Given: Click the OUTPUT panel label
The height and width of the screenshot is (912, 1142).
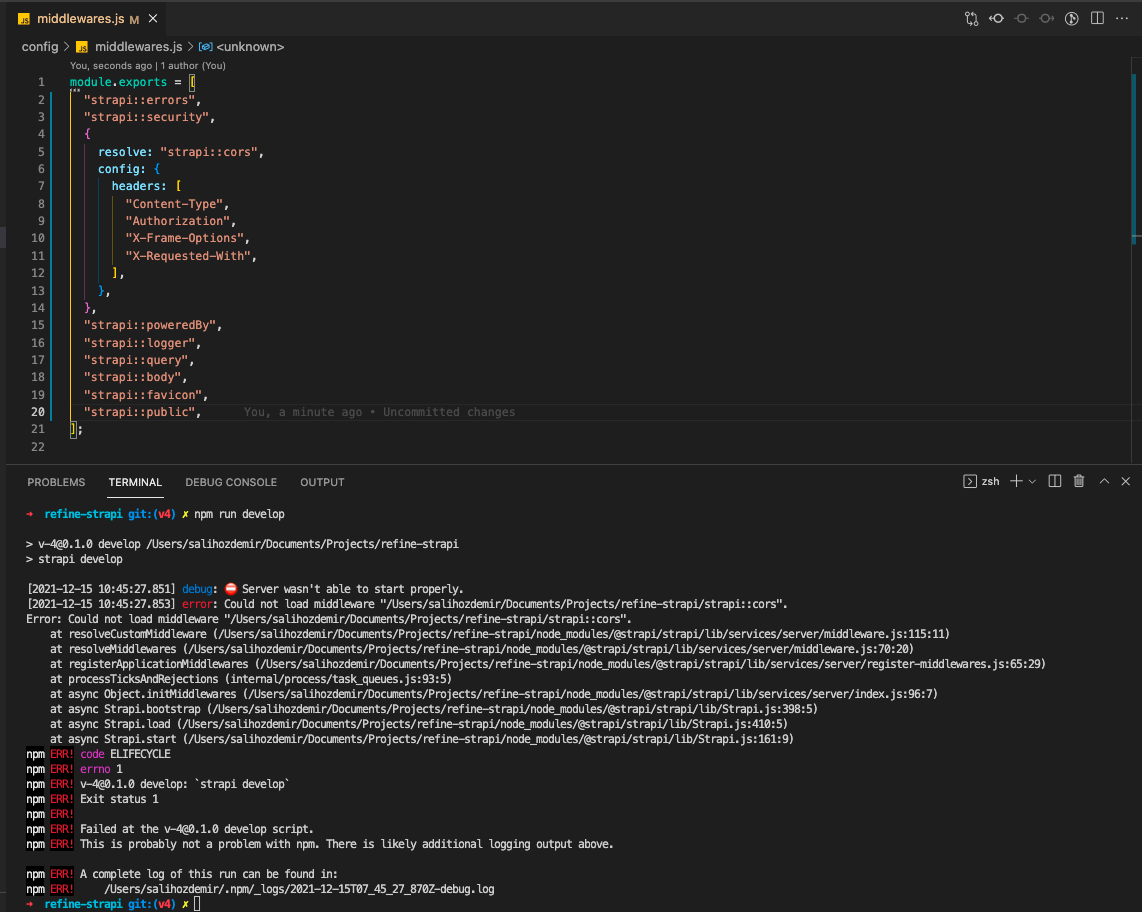Looking at the screenshot, I should pos(322,482).
